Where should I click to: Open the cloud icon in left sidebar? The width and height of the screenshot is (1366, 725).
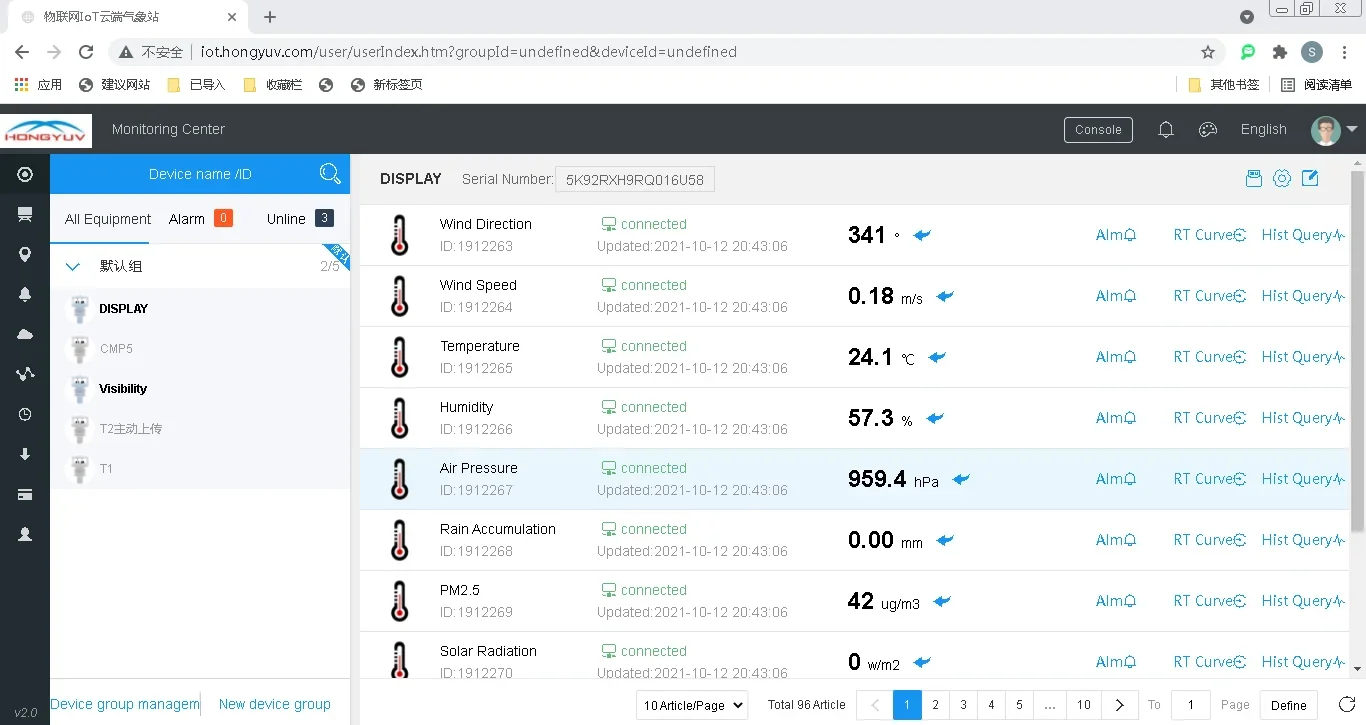pyautogui.click(x=25, y=334)
